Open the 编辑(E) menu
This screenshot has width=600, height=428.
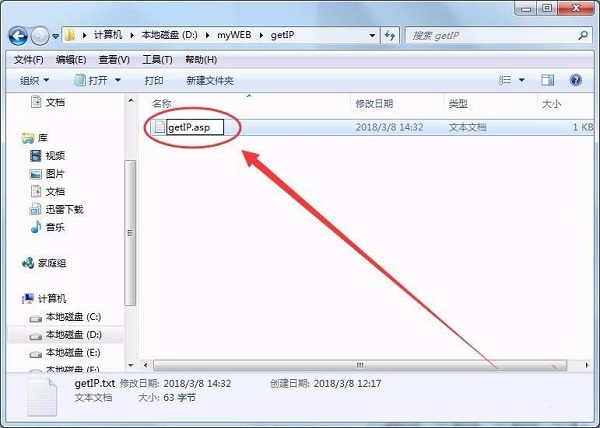pyautogui.click(x=70, y=60)
